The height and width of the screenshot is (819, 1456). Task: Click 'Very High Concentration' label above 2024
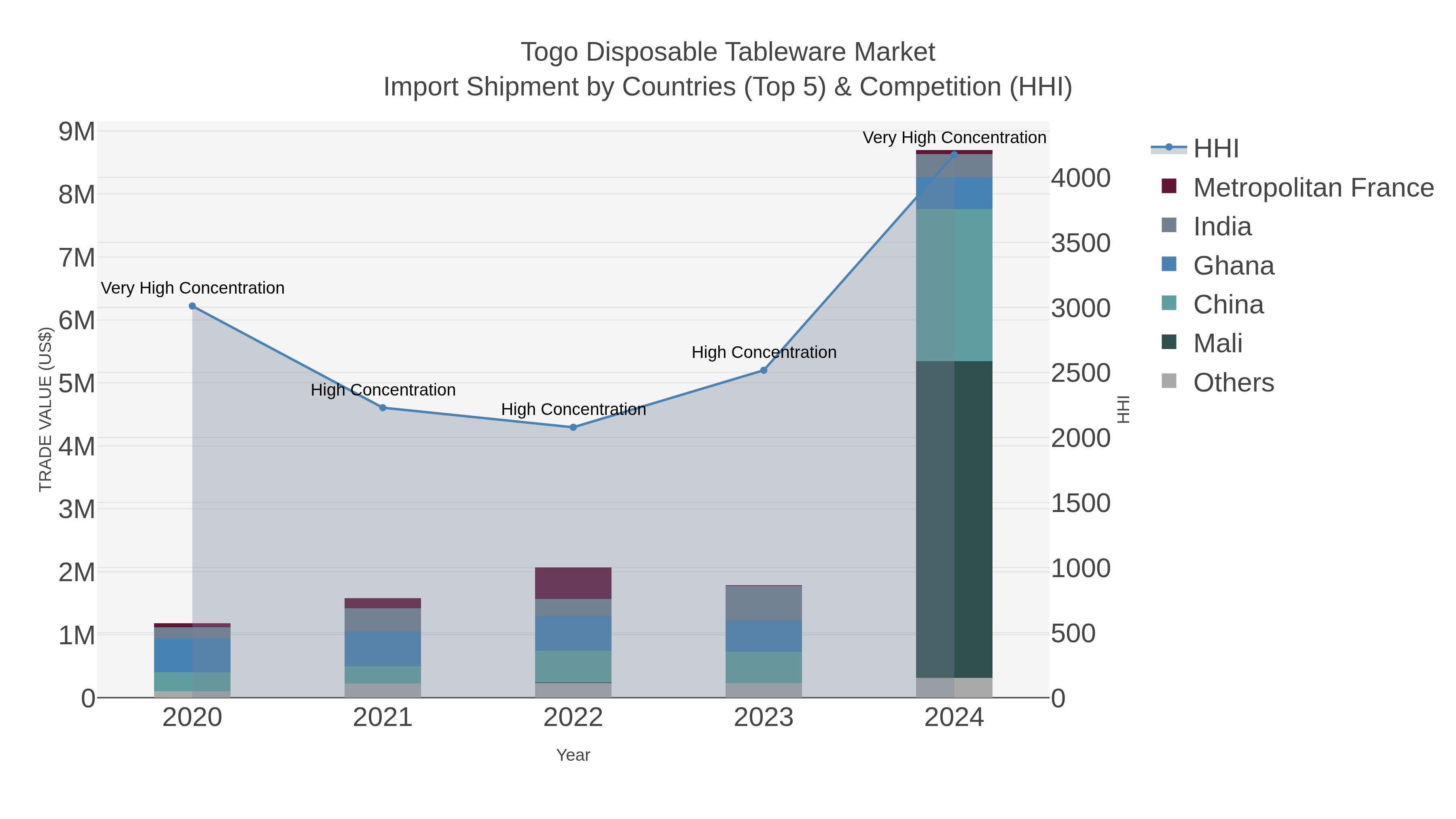tap(954, 138)
